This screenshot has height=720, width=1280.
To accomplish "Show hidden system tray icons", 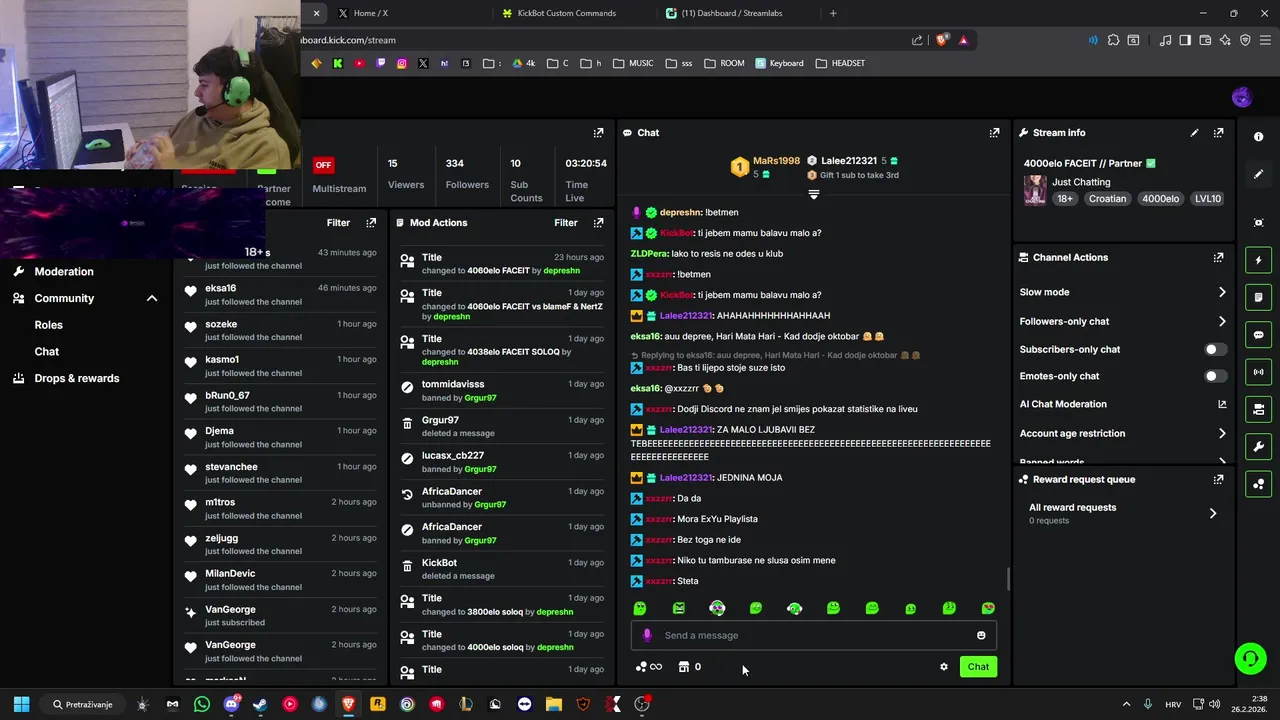I will pyautogui.click(x=1126, y=704).
